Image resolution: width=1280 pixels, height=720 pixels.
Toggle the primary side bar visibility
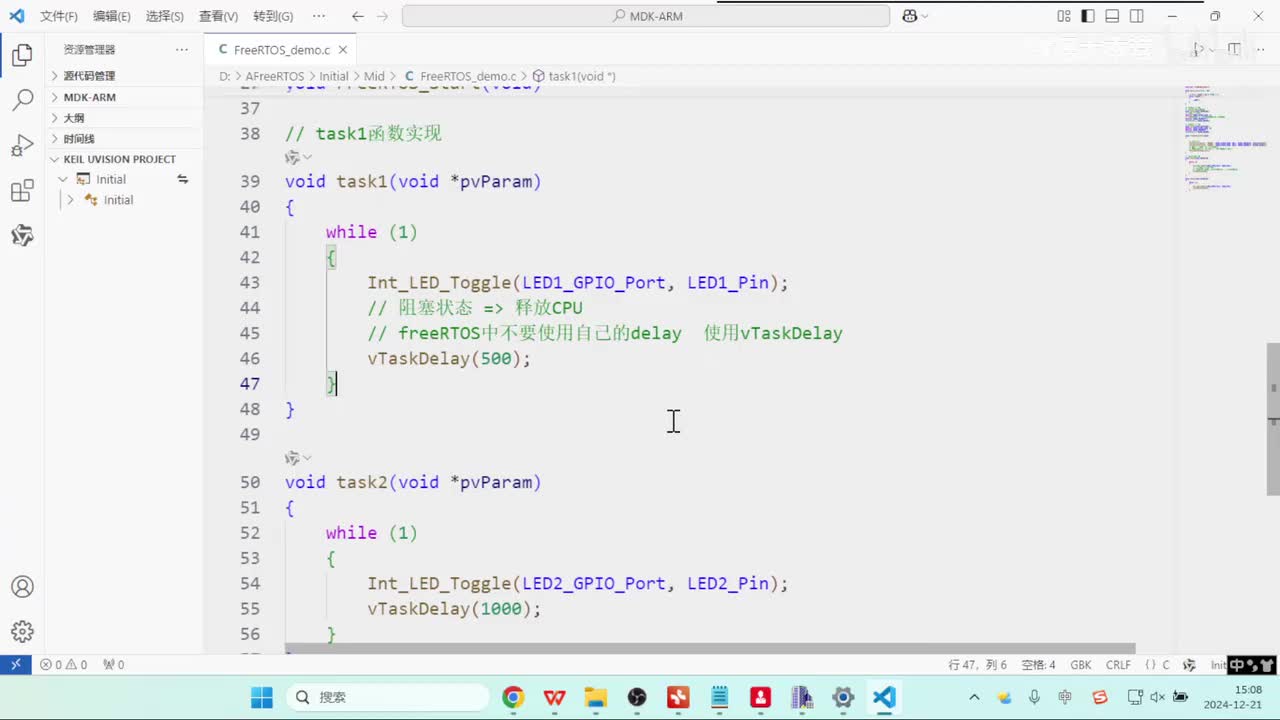tap(1088, 16)
